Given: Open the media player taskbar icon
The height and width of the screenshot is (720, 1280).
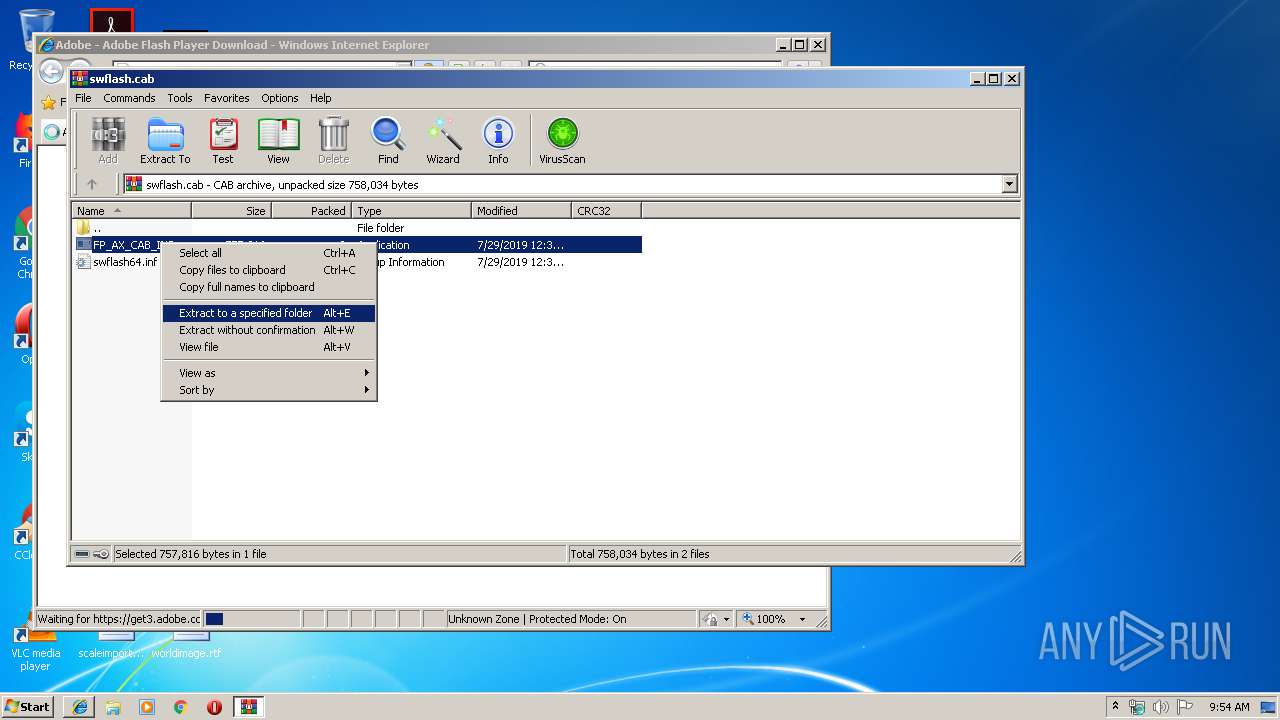Looking at the screenshot, I should (x=147, y=707).
